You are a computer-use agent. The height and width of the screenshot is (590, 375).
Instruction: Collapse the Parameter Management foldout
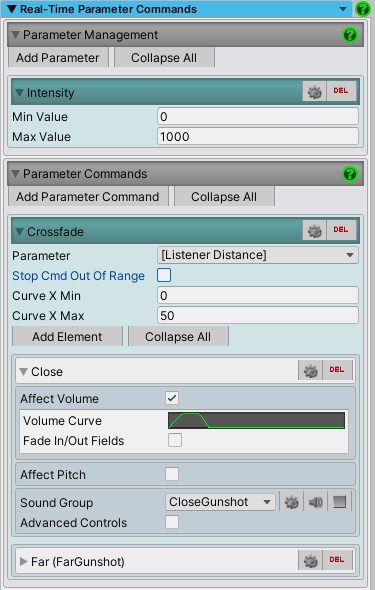pyautogui.click(x=15, y=35)
